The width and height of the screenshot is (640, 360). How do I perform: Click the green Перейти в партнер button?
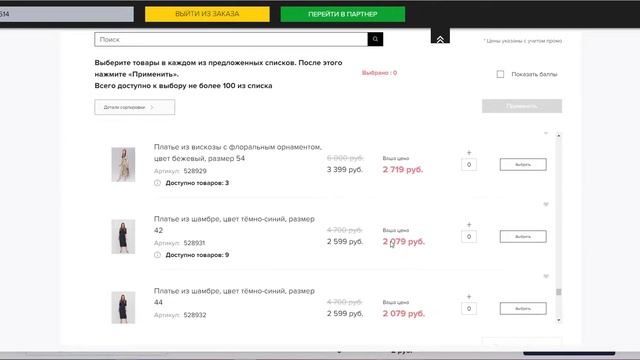click(x=343, y=14)
